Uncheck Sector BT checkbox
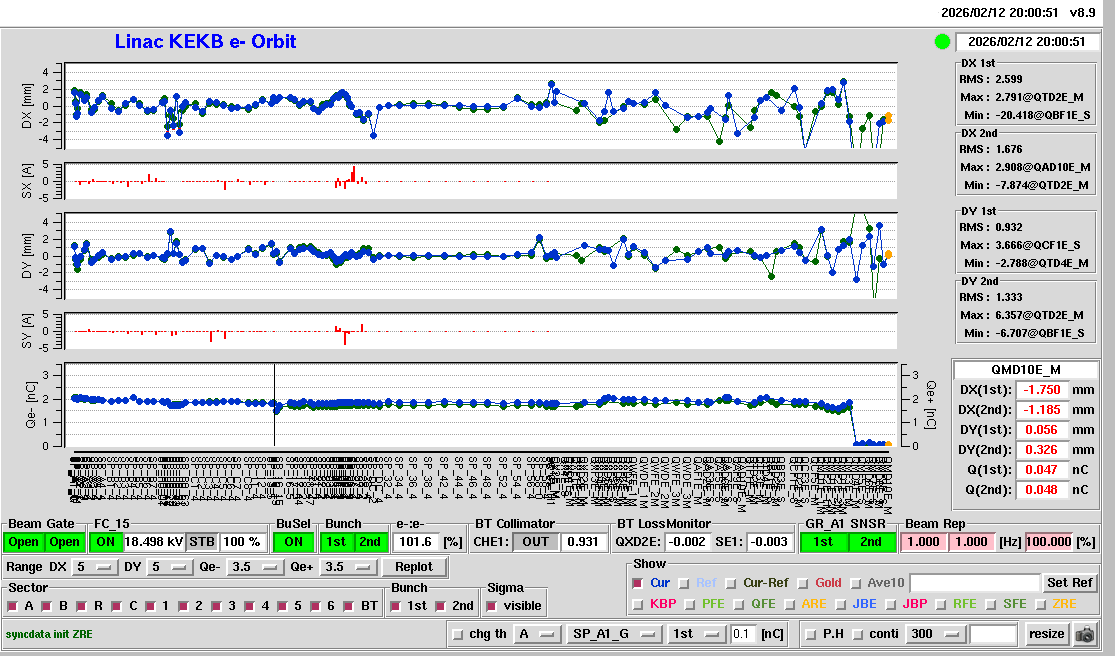This screenshot has height=656, width=1115. (x=349, y=606)
